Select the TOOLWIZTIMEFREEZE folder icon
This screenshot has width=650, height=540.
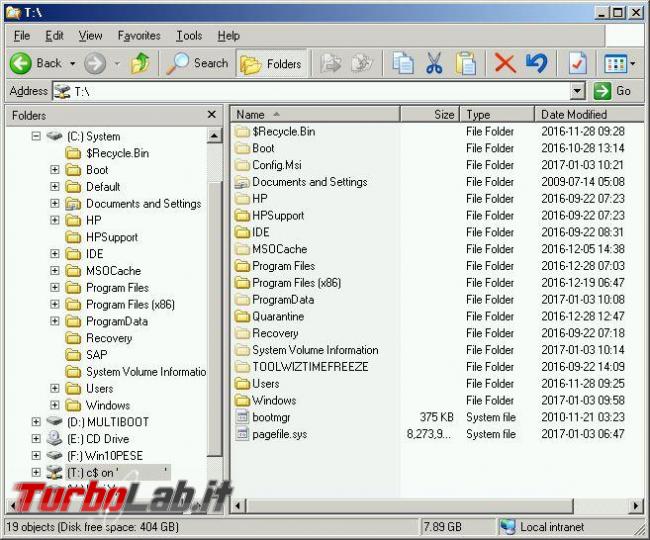pyautogui.click(x=242, y=367)
